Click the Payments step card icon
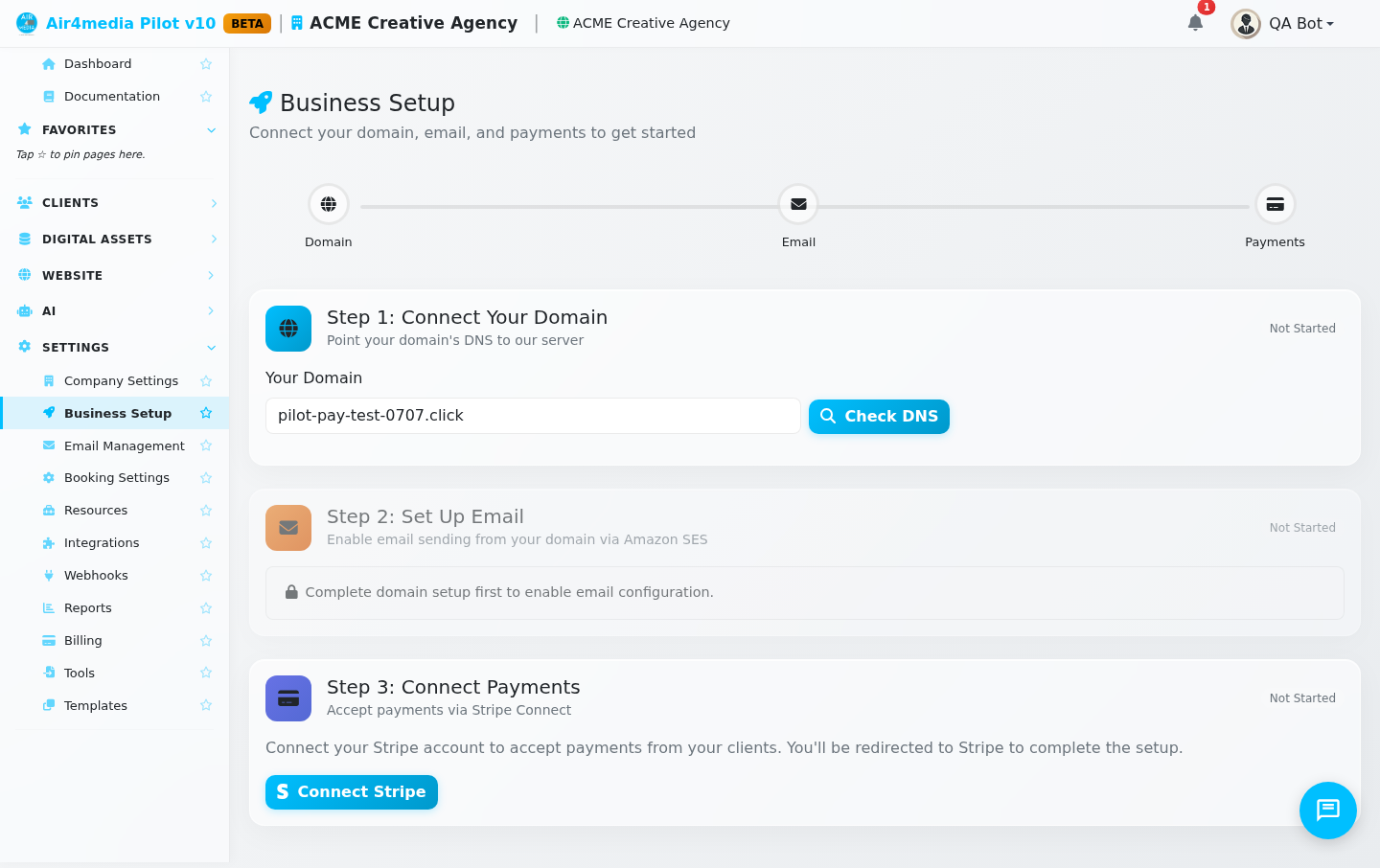1380x868 pixels. pos(1275,204)
